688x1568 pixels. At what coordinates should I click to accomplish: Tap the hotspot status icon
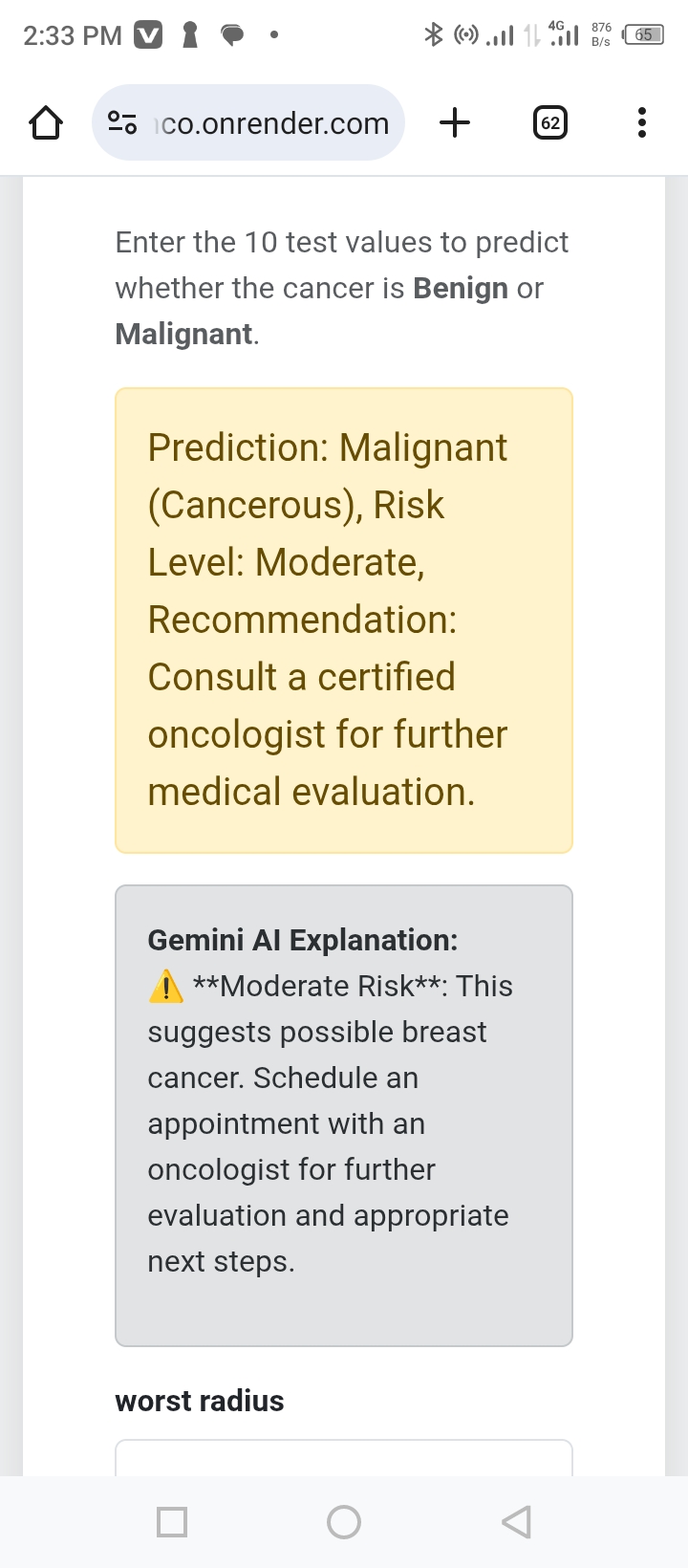(x=465, y=36)
